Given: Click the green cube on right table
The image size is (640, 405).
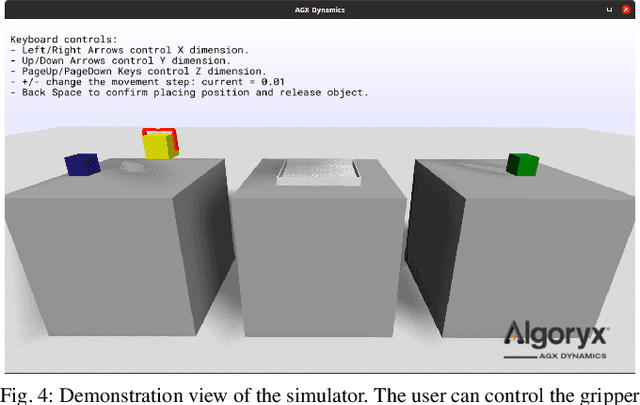Looking at the screenshot, I should pyautogui.click(x=521, y=164).
